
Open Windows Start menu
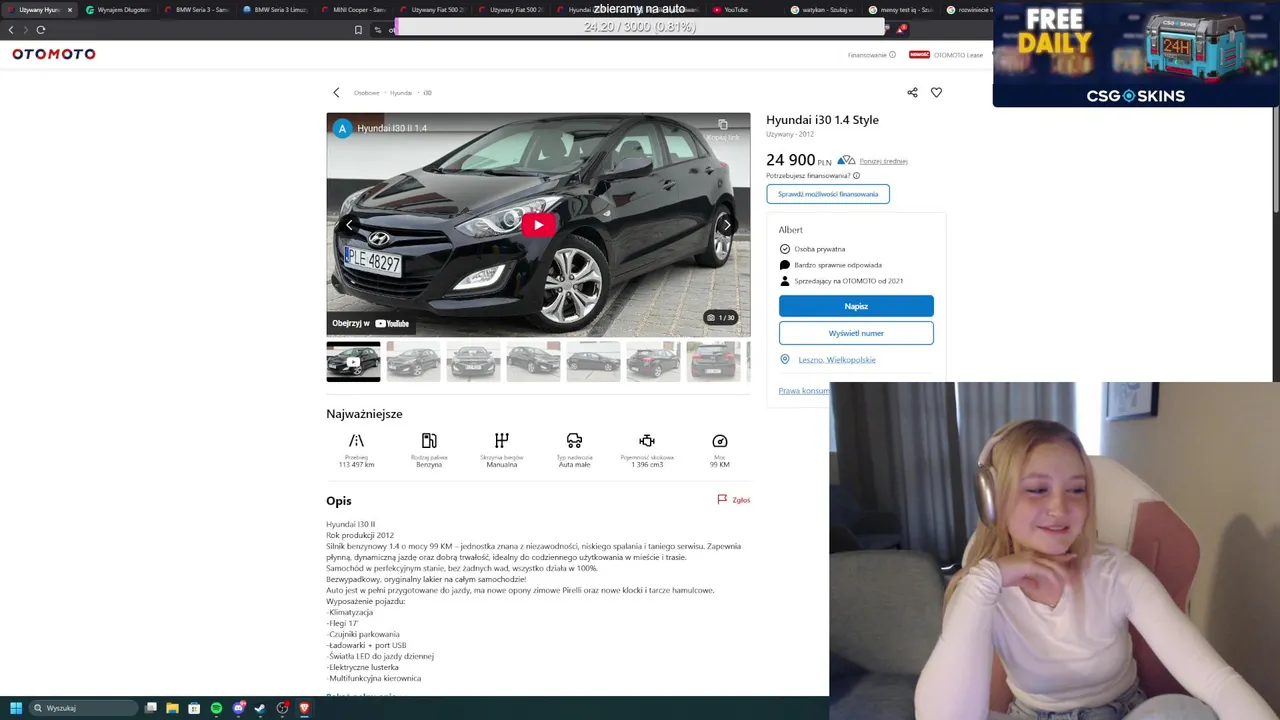pyautogui.click(x=15, y=708)
